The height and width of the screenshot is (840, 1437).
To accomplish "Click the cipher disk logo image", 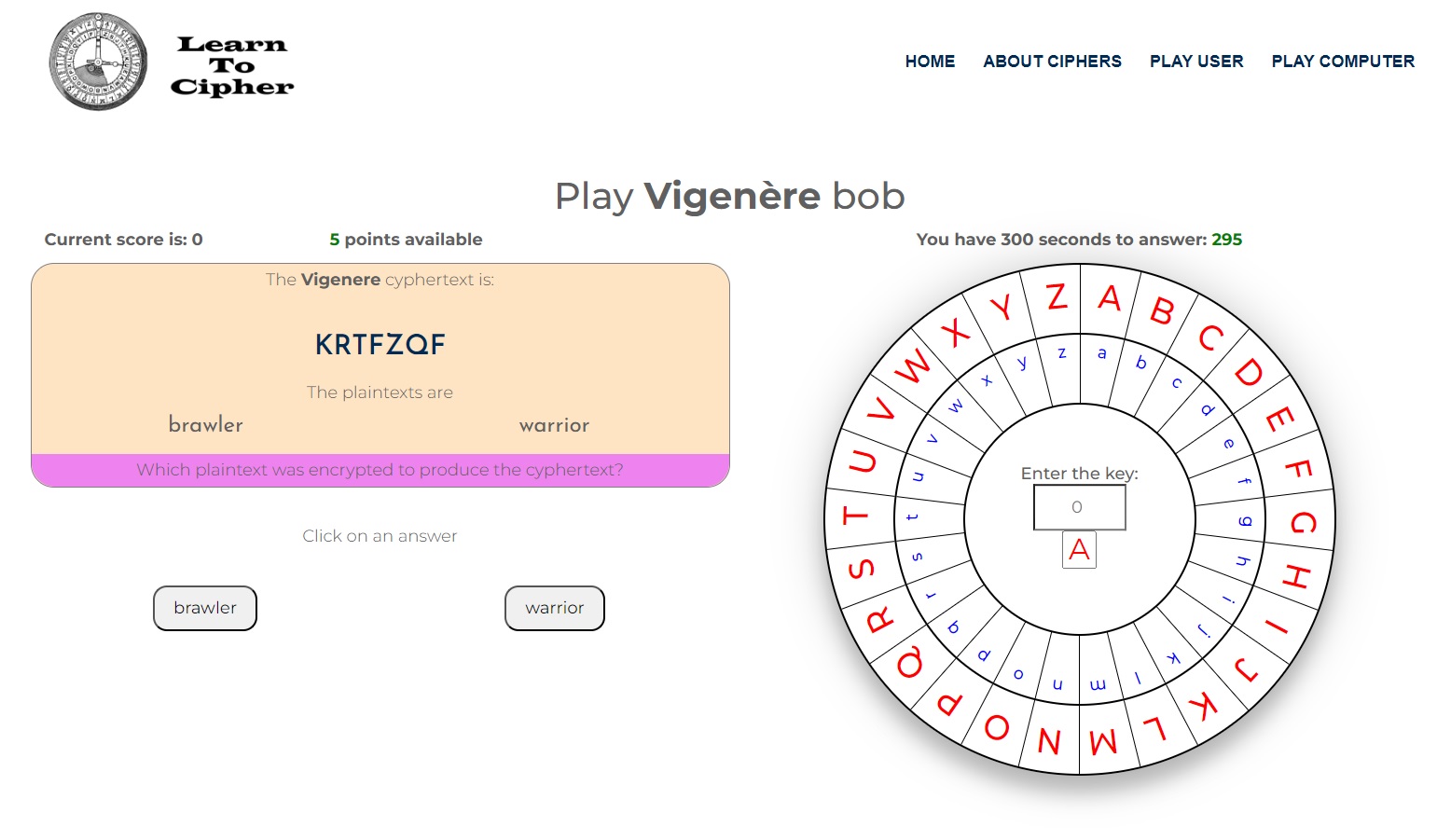I will click(98, 62).
